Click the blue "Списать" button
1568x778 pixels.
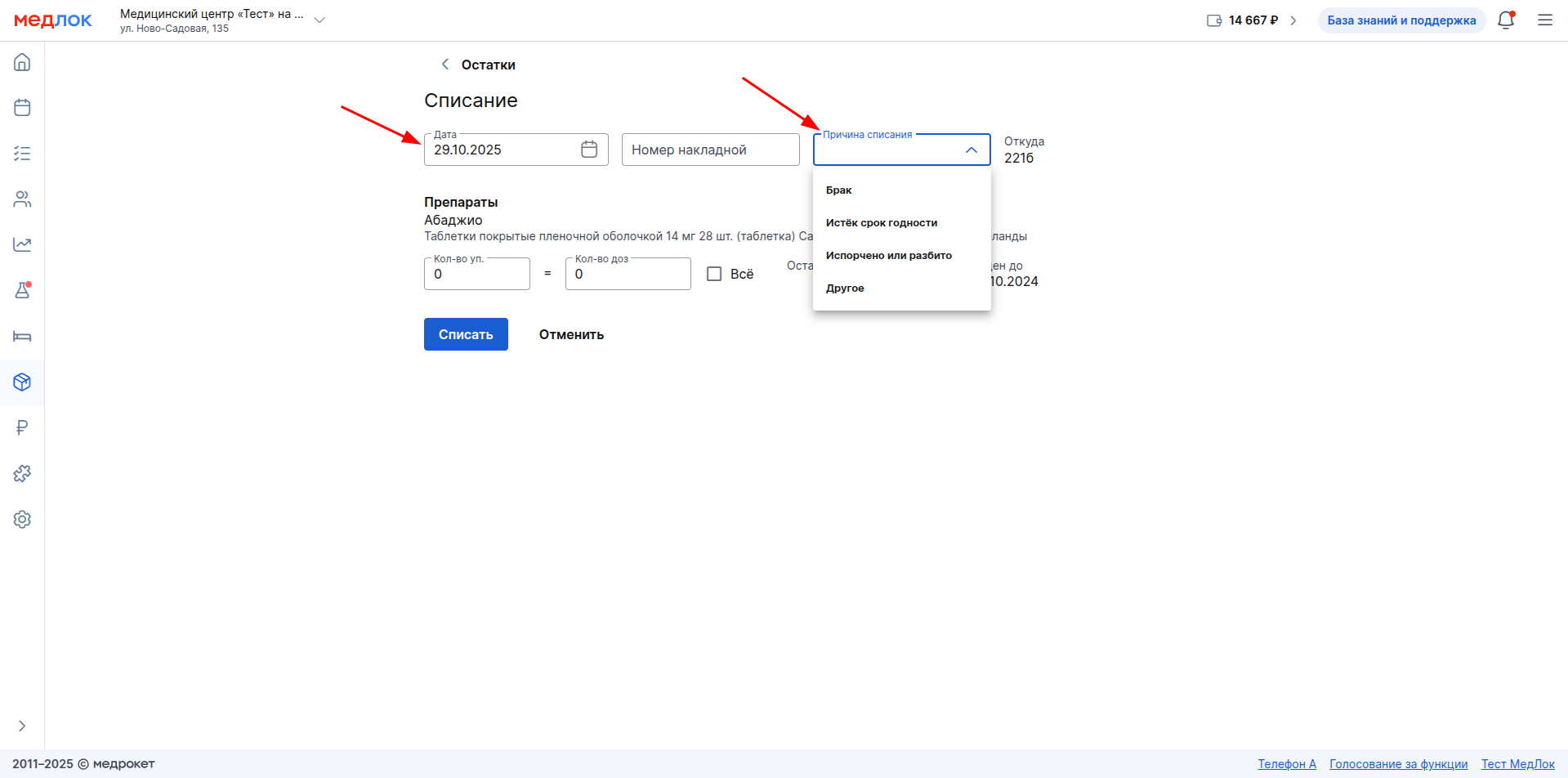click(466, 334)
